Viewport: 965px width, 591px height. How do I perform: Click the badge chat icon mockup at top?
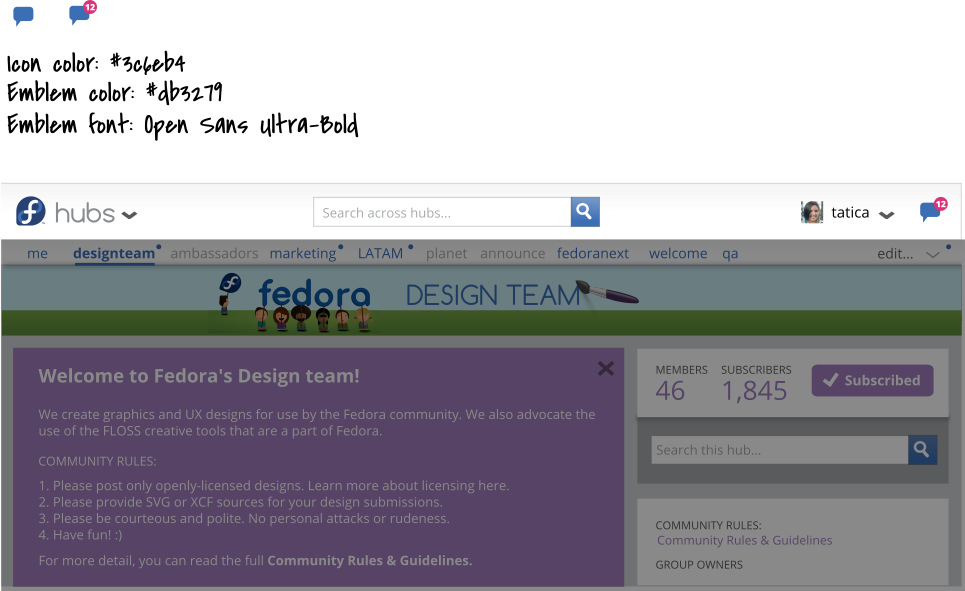tap(82, 13)
